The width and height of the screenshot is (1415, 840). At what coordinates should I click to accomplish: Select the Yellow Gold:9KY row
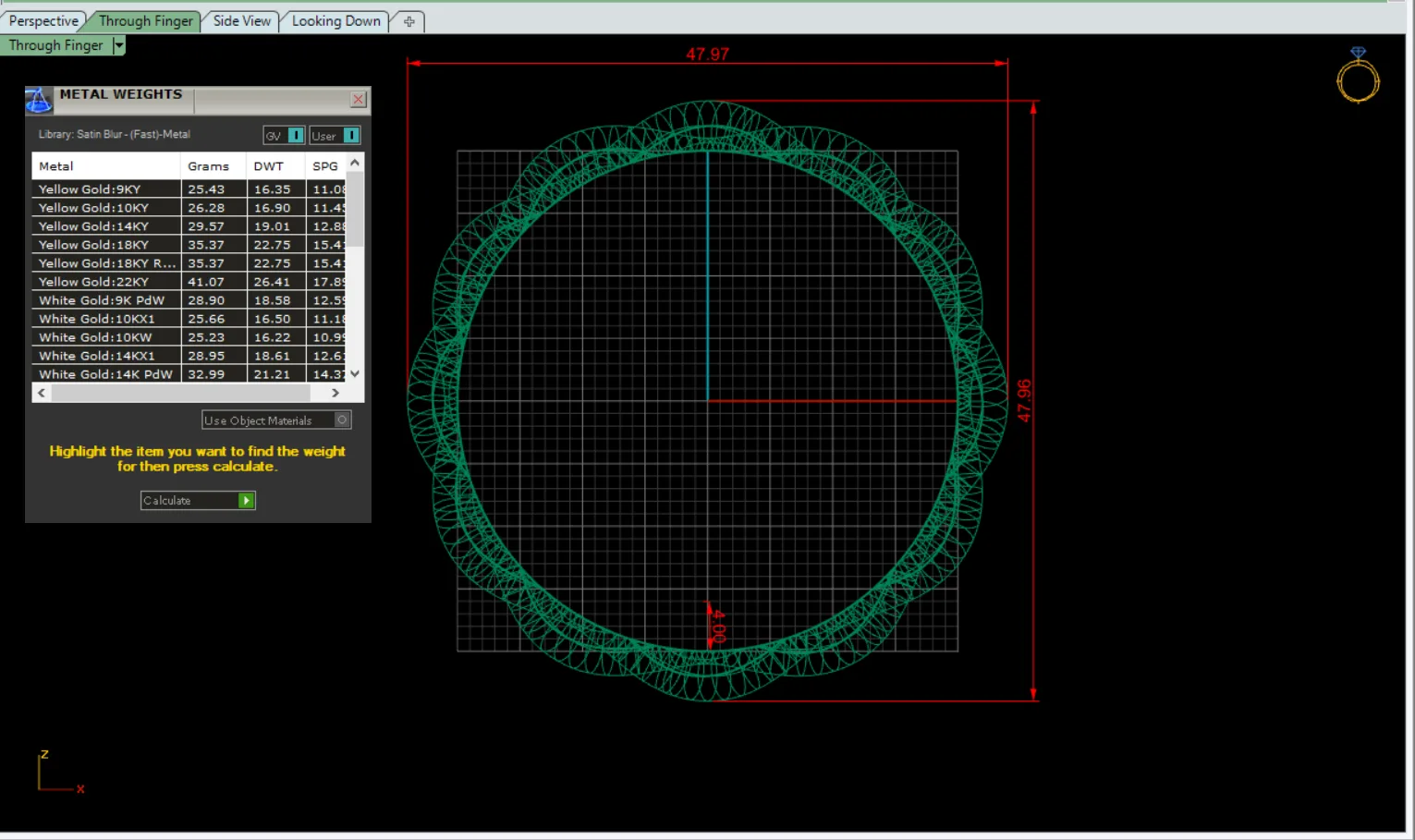[189, 189]
